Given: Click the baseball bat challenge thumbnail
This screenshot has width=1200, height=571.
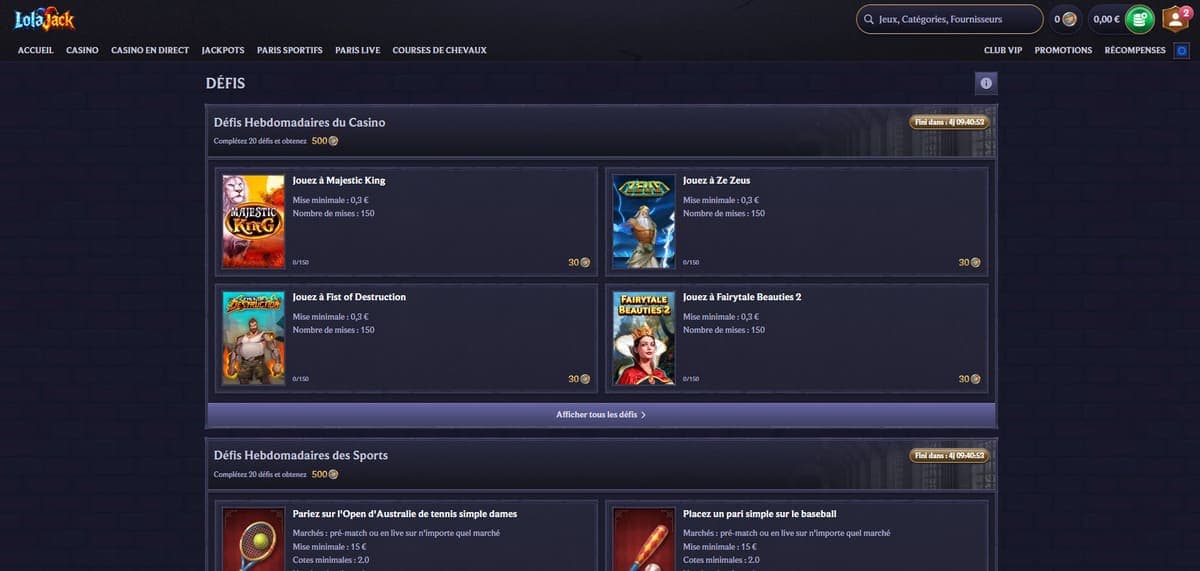Looking at the screenshot, I should pyautogui.click(x=643, y=539).
